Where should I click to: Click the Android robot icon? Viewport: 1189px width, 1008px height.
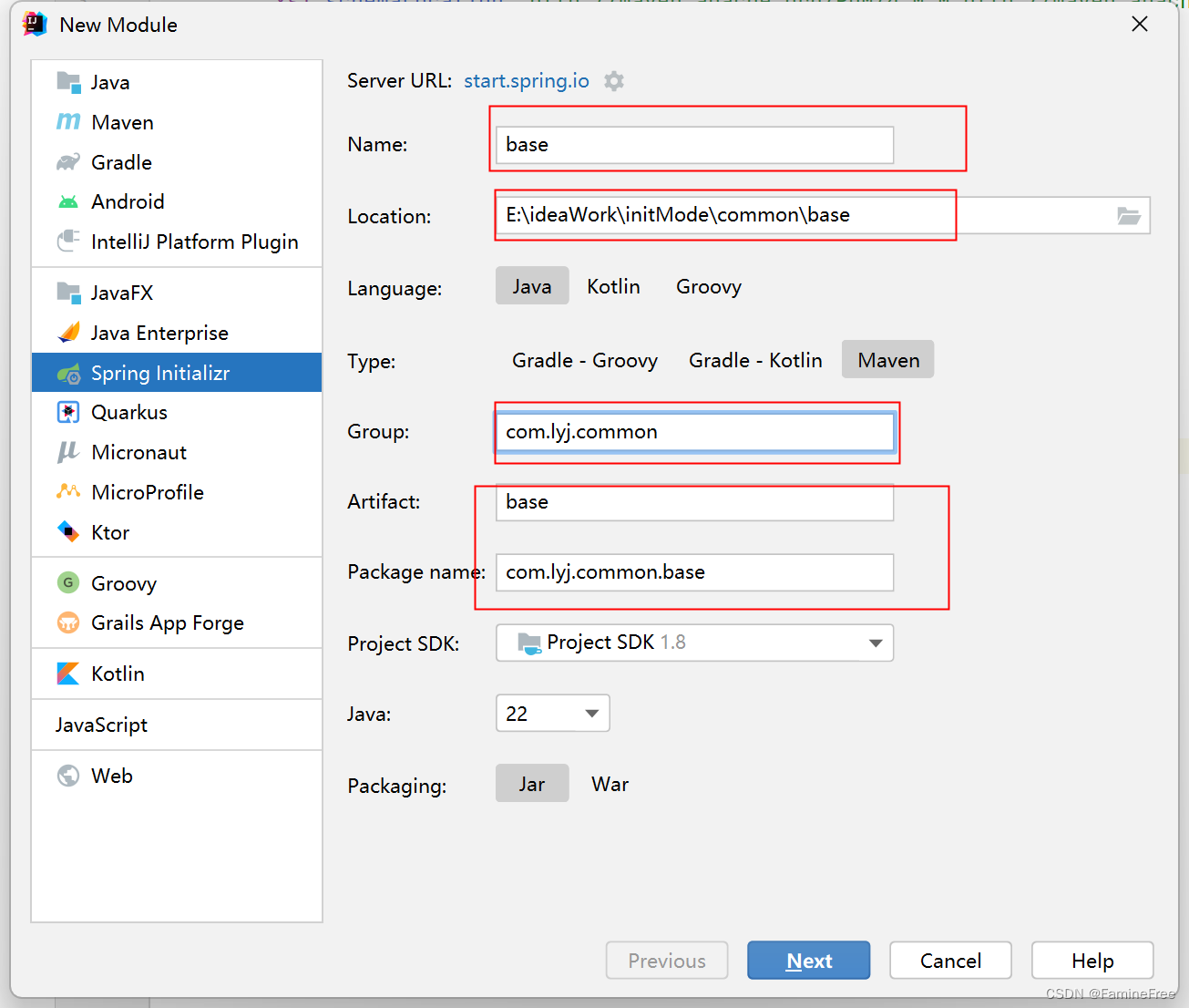point(68,201)
